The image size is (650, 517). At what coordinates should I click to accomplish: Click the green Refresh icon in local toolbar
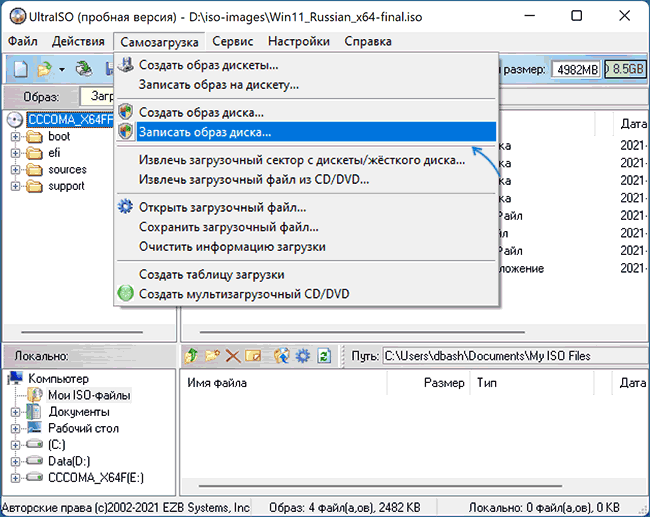coord(324,356)
